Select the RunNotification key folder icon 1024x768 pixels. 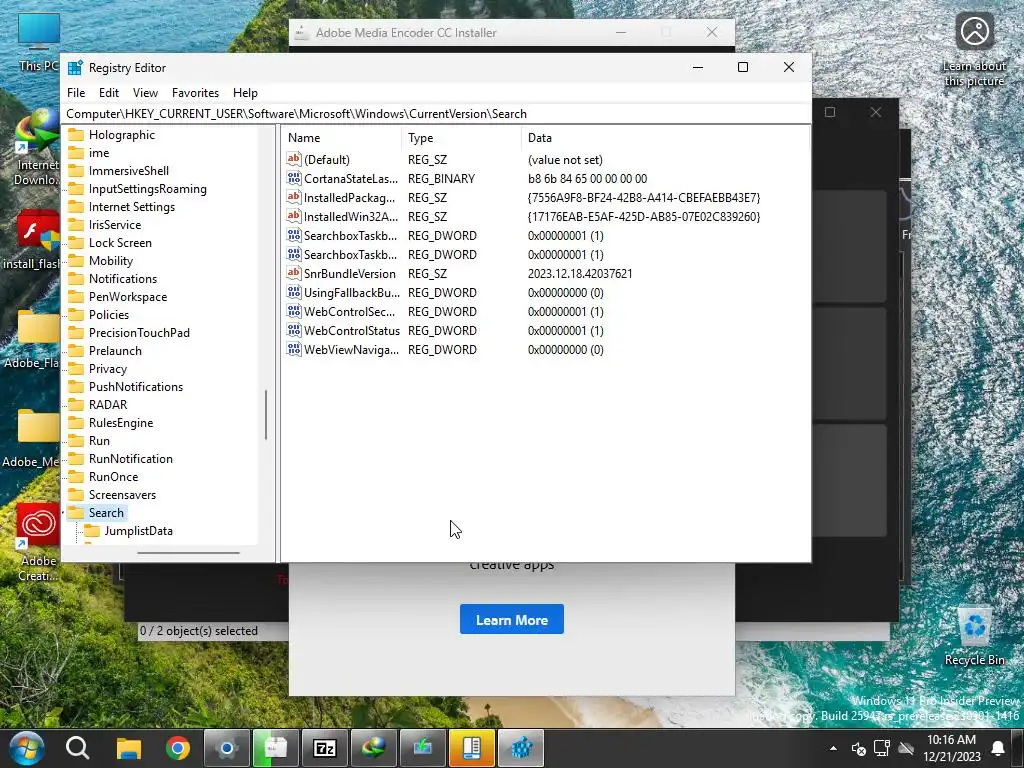76,458
